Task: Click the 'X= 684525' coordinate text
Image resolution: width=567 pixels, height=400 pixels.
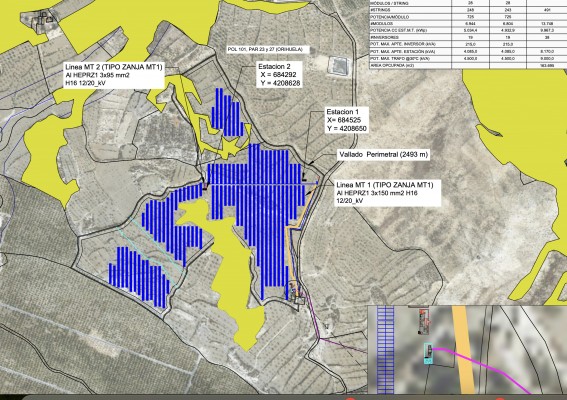Action: tap(344, 120)
